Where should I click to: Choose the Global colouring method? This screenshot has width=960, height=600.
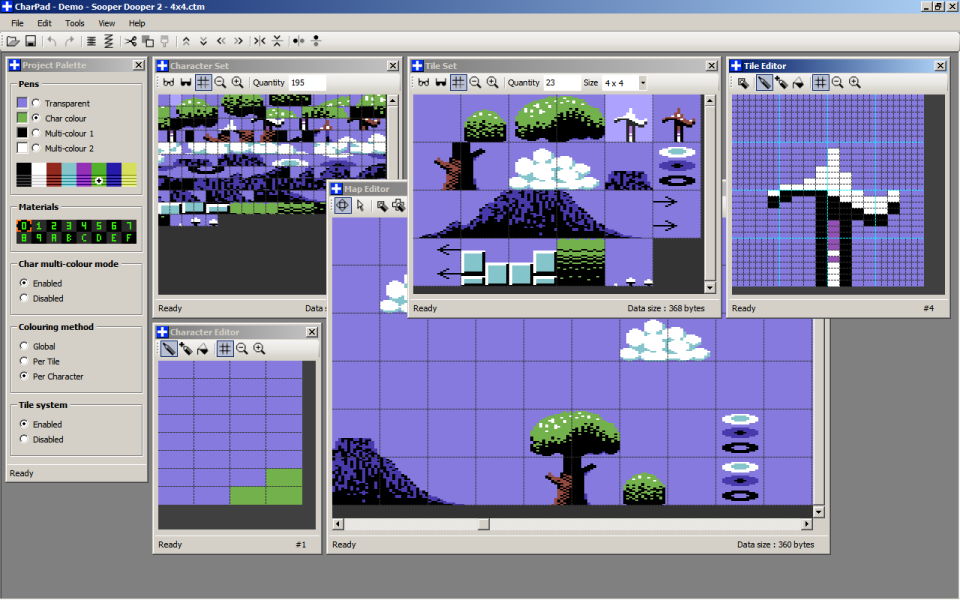(x=24, y=346)
